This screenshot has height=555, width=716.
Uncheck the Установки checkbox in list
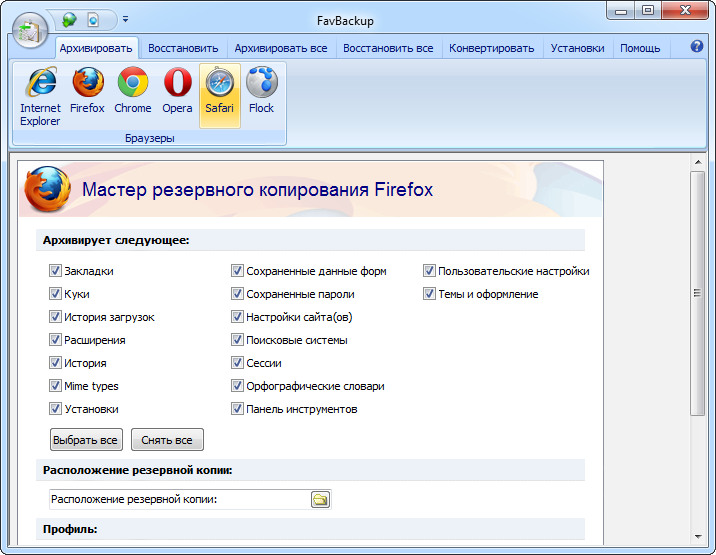(55, 409)
